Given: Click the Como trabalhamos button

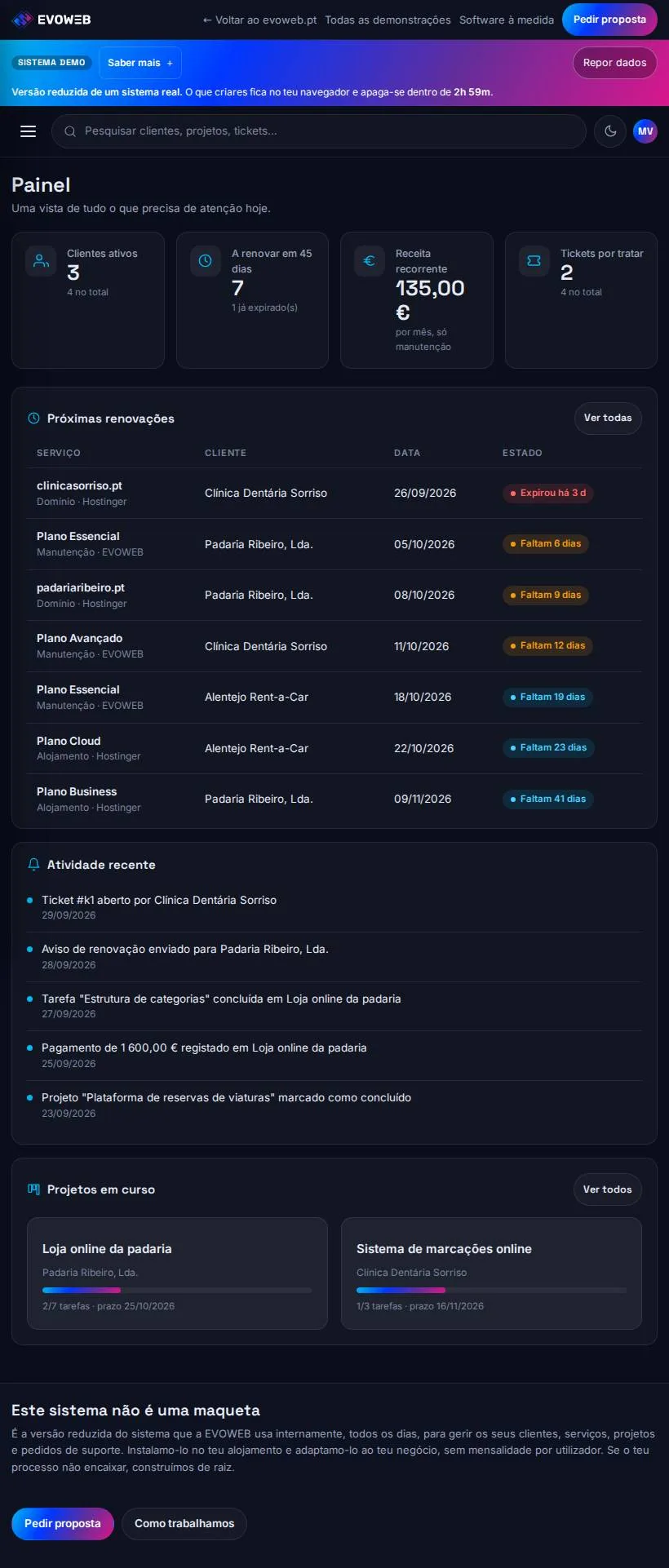Looking at the screenshot, I should [x=184, y=1523].
